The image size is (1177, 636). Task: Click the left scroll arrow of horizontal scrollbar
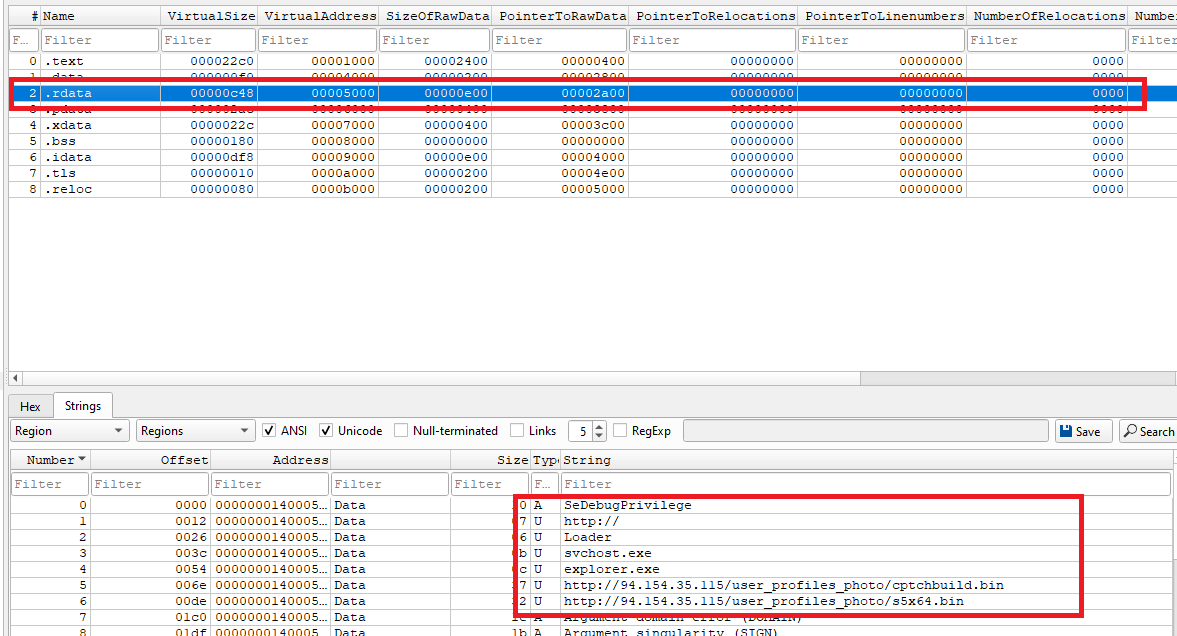click(x=15, y=378)
